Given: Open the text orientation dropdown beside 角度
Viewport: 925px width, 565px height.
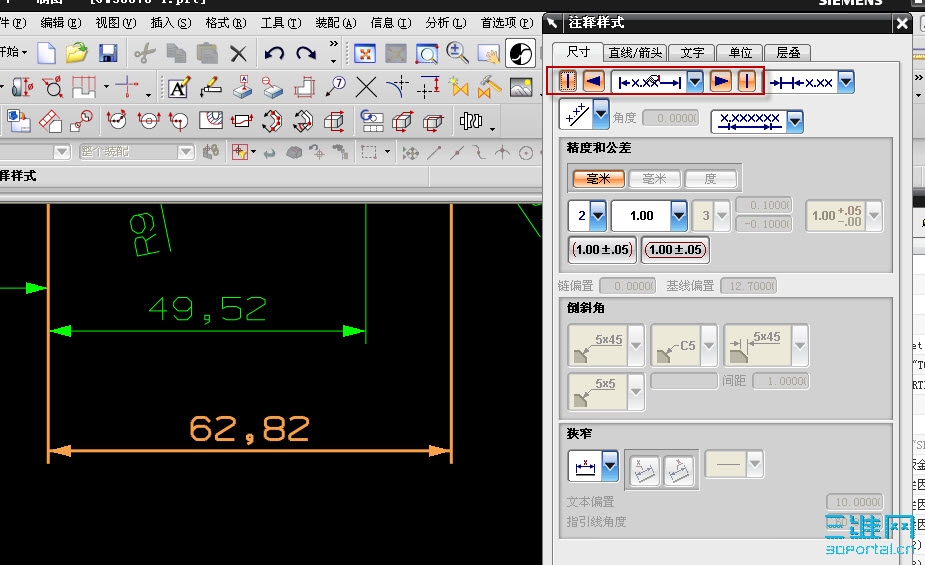Looking at the screenshot, I should pyautogui.click(x=601, y=114).
